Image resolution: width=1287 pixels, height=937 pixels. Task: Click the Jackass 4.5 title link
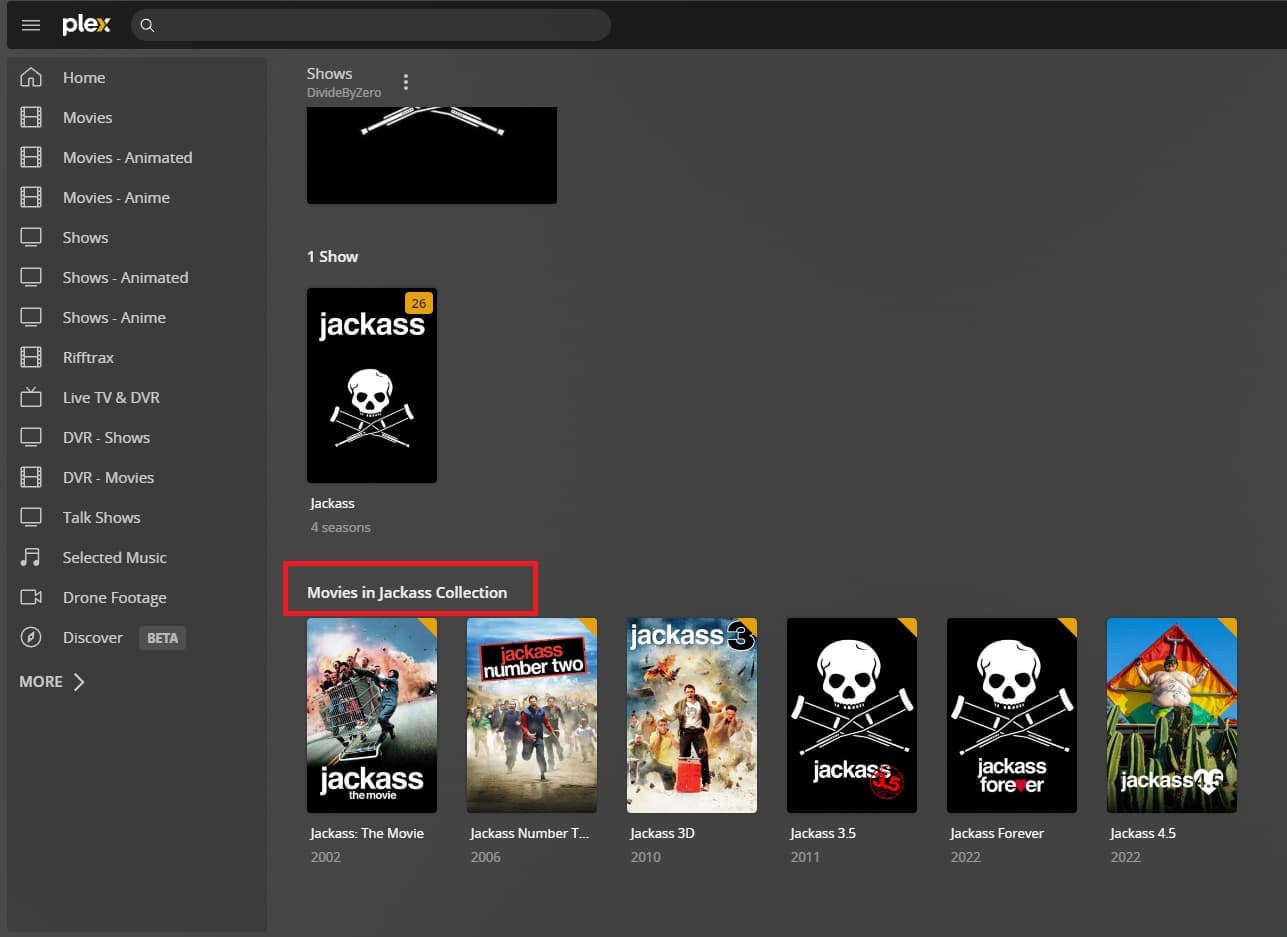[1143, 833]
